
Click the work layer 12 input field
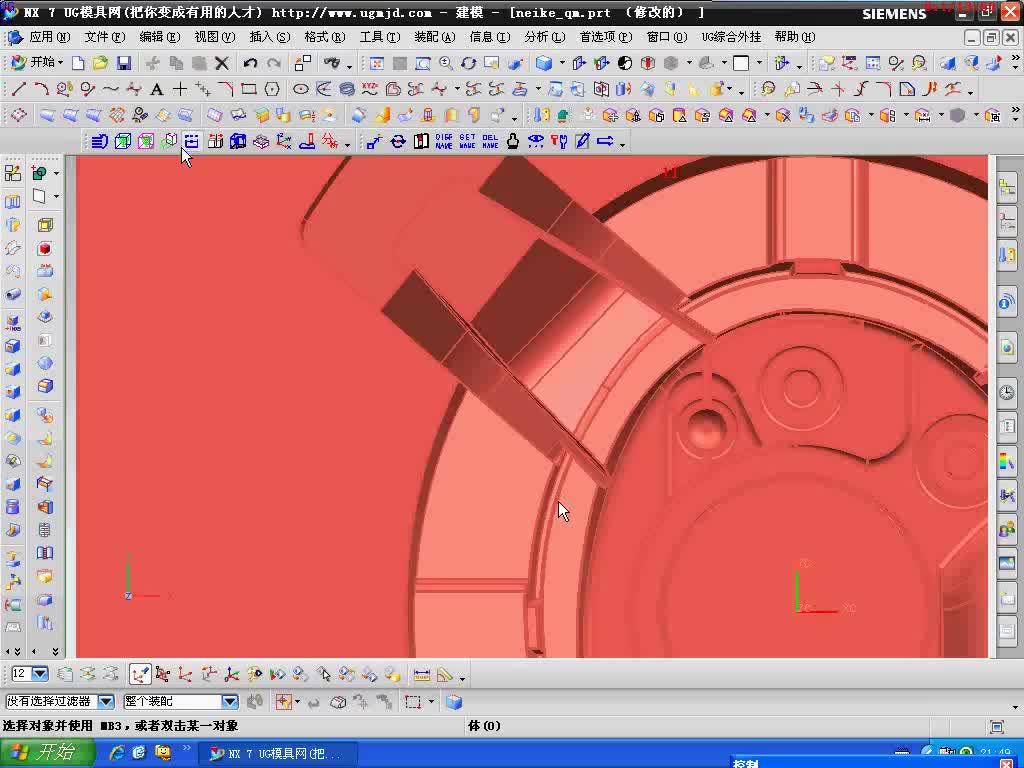[x=21, y=673]
